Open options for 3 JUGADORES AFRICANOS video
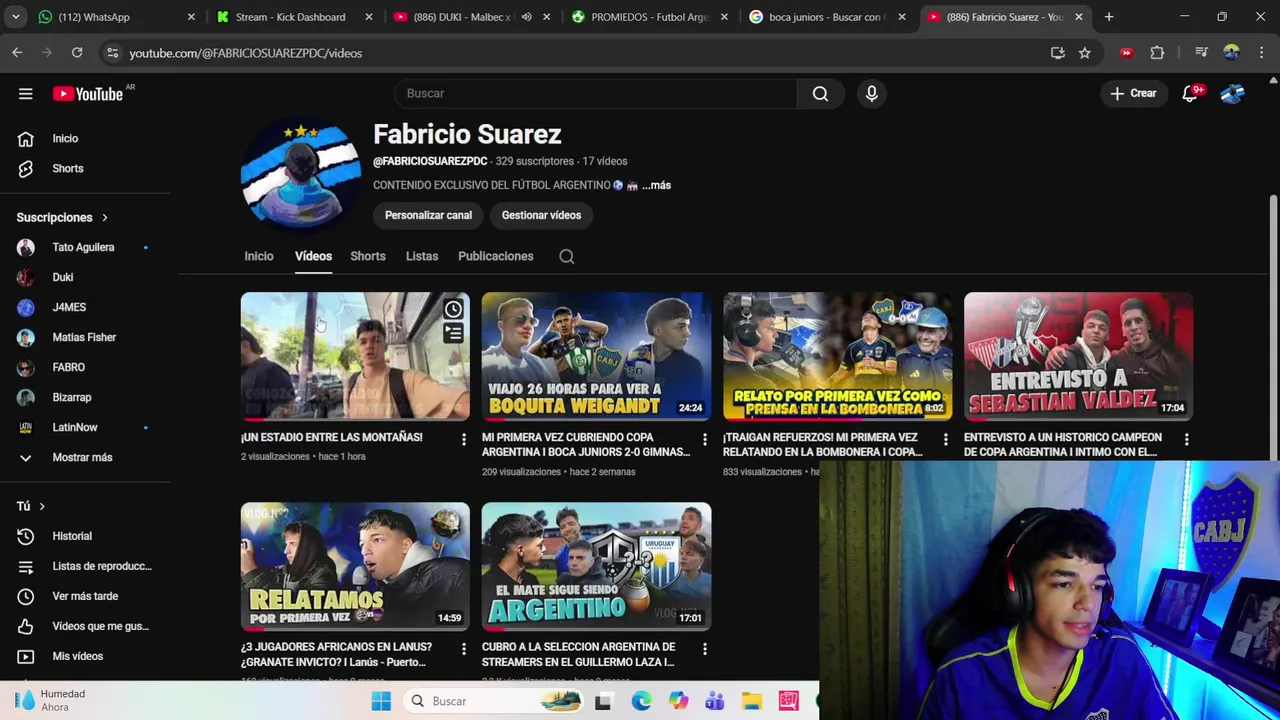1280x720 pixels. point(463,649)
